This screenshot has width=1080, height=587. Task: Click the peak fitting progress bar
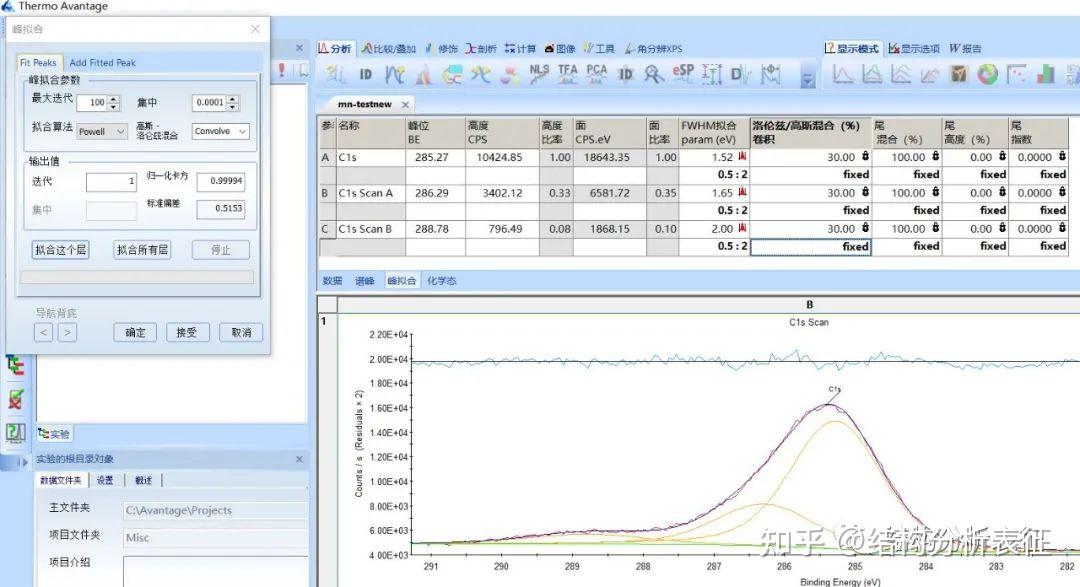pyautogui.click(x=136, y=277)
